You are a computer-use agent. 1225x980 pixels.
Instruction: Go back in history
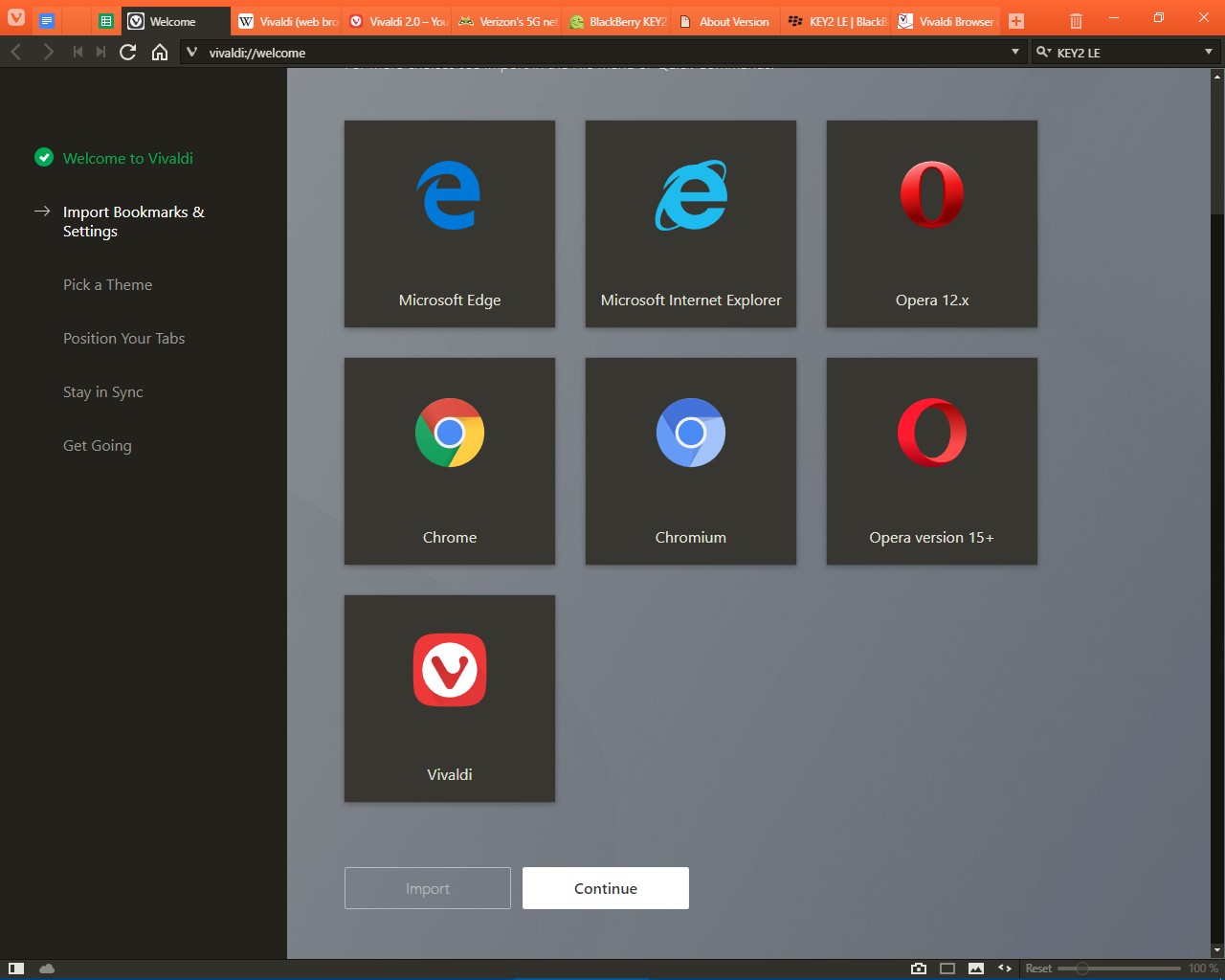click(16, 52)
